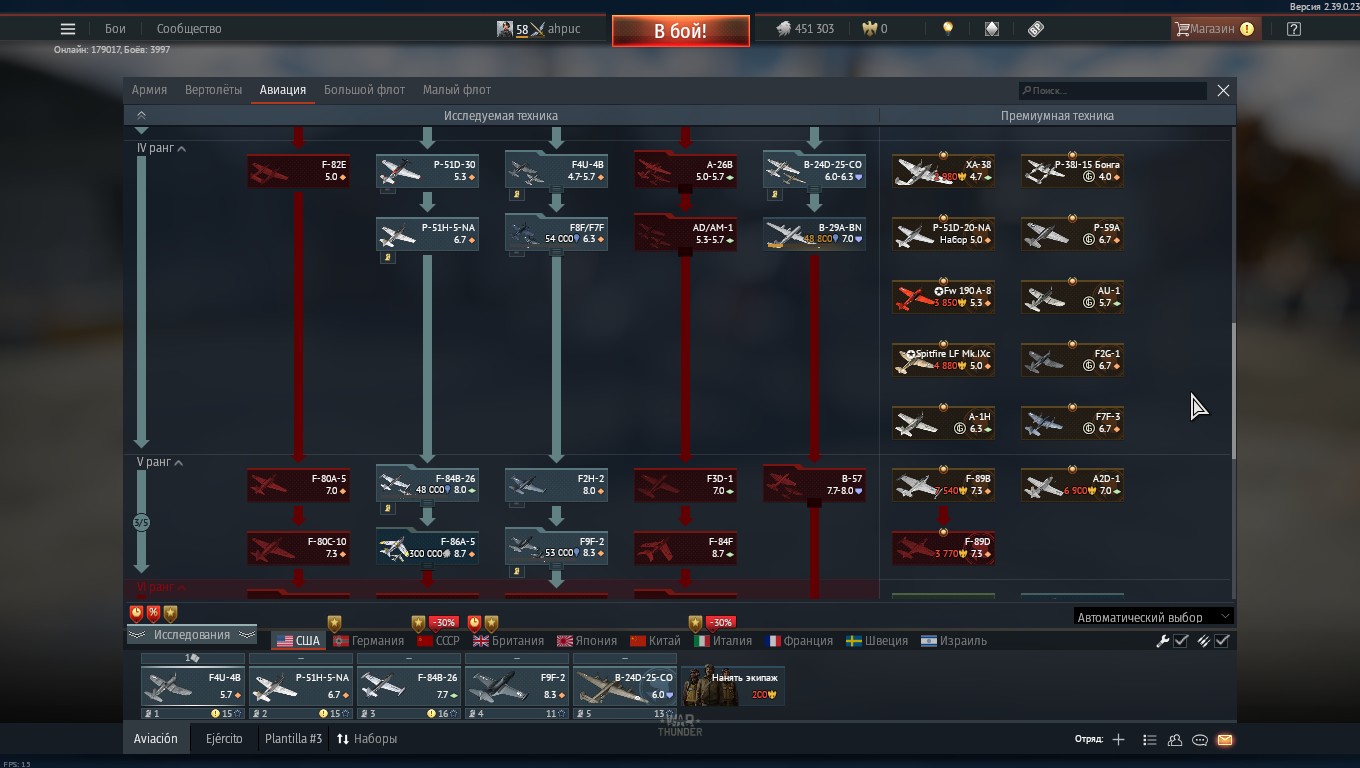Image resolution: width=1360 pixels, height=768 pixels.
Task: Click the silver lions currency 451 303
Action: click(805, 29)
